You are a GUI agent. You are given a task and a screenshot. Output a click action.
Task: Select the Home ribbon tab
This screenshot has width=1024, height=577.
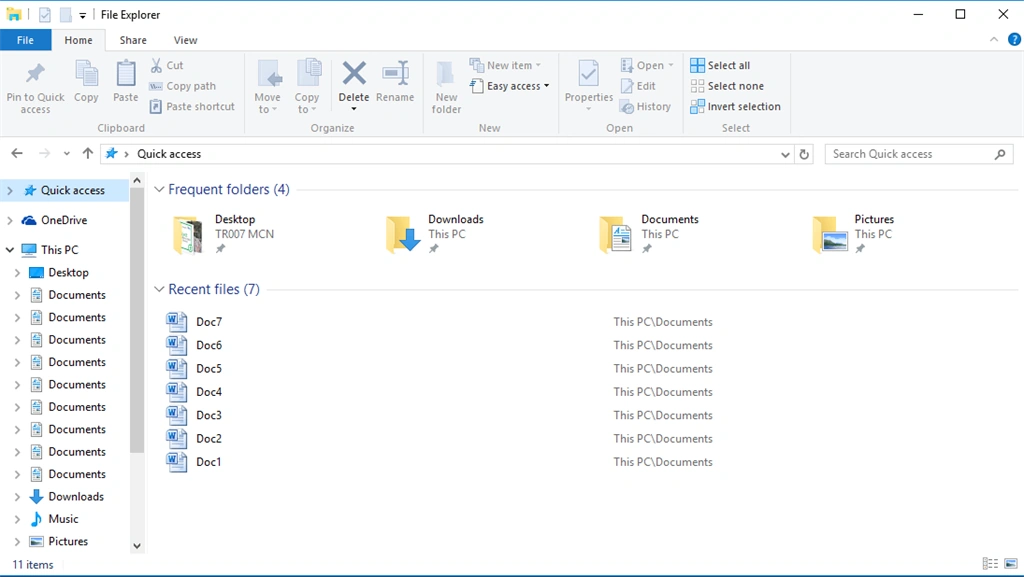78,40
